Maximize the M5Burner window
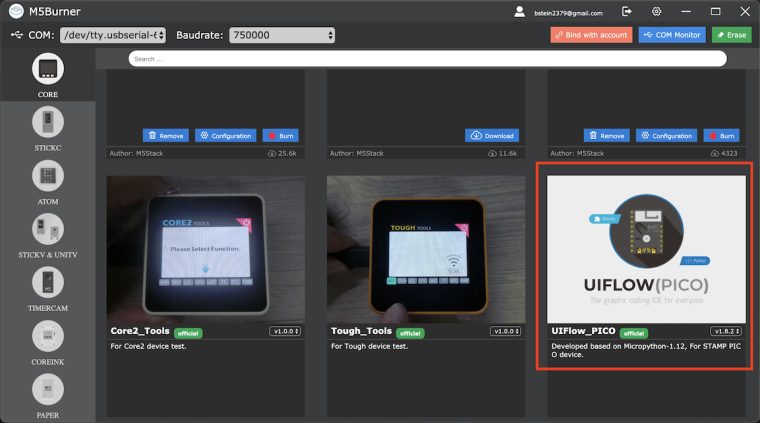760x423 pixels. [x=715, y=11]
